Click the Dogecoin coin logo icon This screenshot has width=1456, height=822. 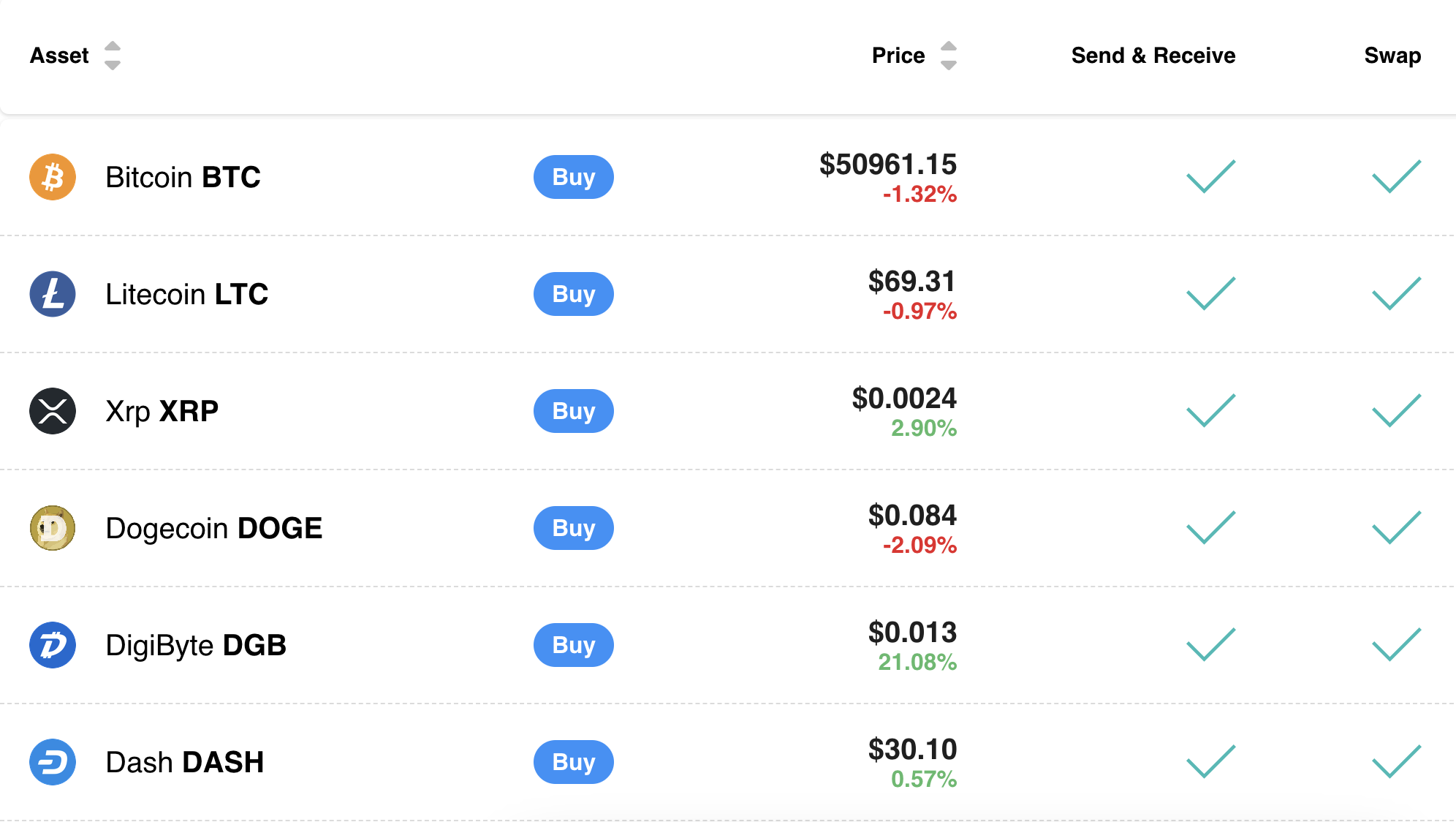(53, 528)
